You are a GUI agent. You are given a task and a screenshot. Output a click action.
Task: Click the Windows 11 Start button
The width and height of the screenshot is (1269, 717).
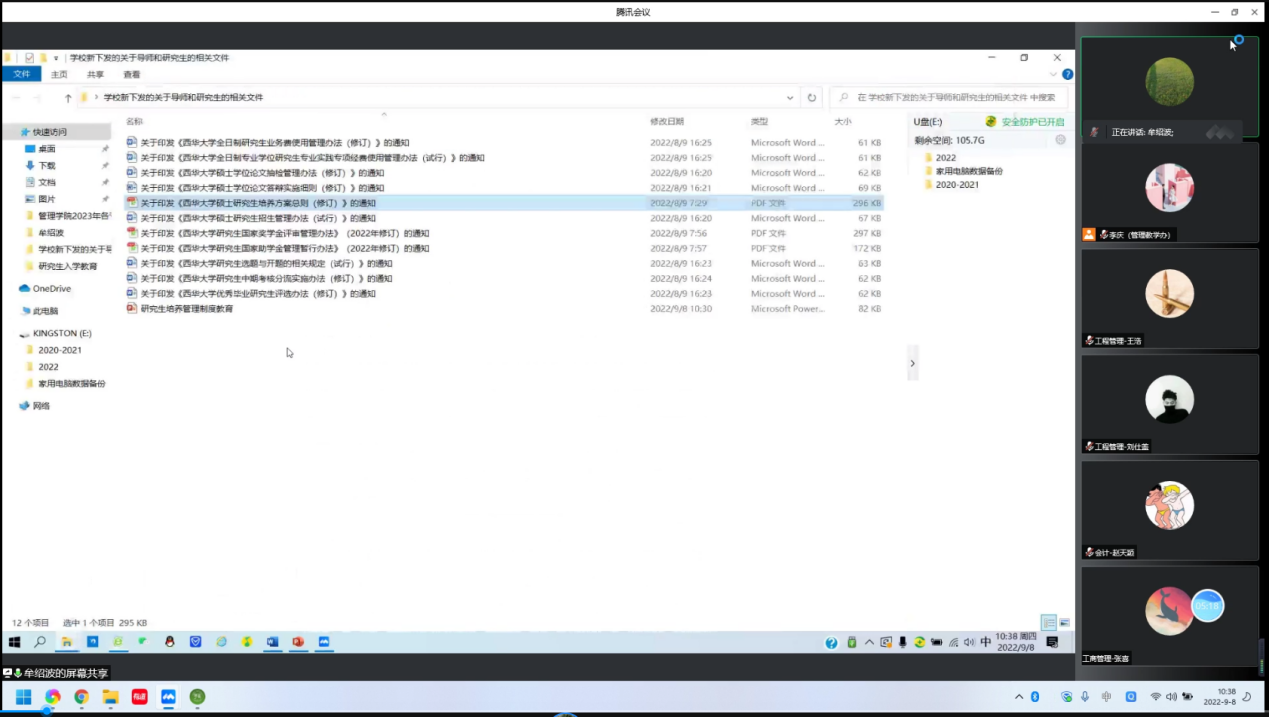[23, 696]
